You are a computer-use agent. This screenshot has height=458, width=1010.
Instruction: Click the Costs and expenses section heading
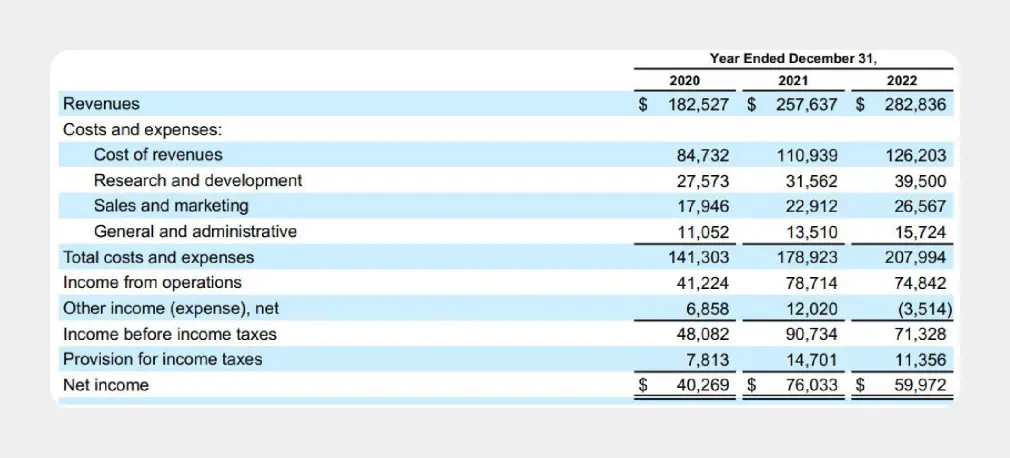[x=142, y=130]
